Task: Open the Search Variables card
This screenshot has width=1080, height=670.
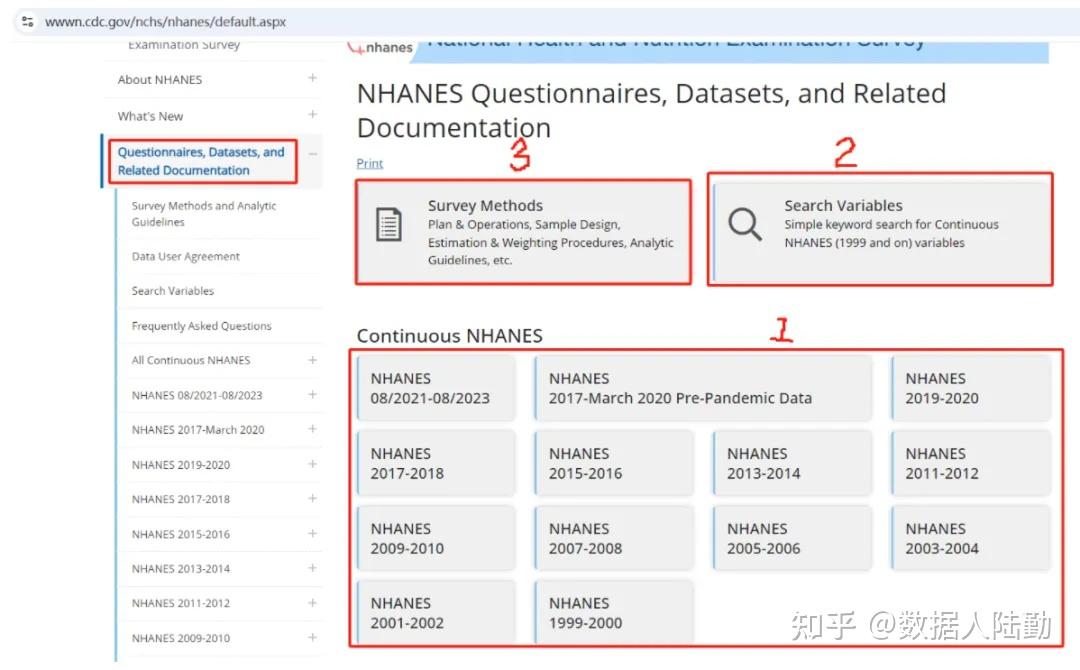Action: (880, 229)
